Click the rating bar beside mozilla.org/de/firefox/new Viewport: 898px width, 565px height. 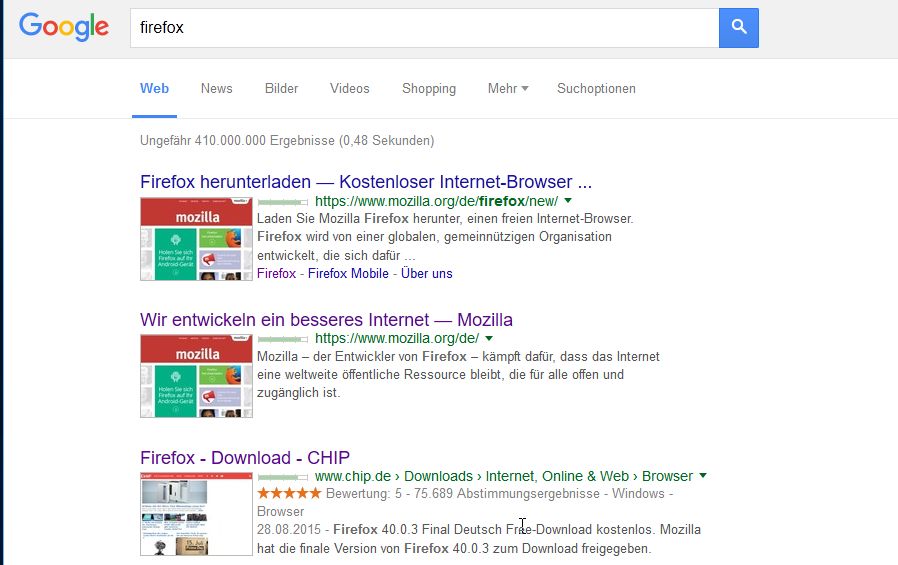click(282, 201)
